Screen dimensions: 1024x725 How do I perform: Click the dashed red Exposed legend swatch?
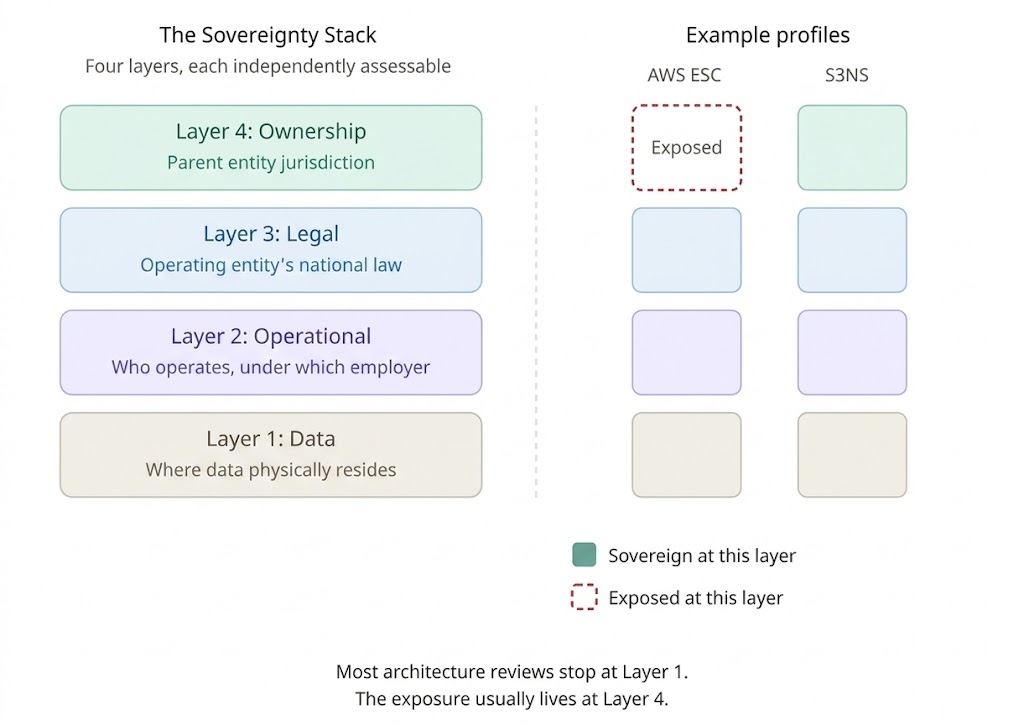click(x=584, y=598)
